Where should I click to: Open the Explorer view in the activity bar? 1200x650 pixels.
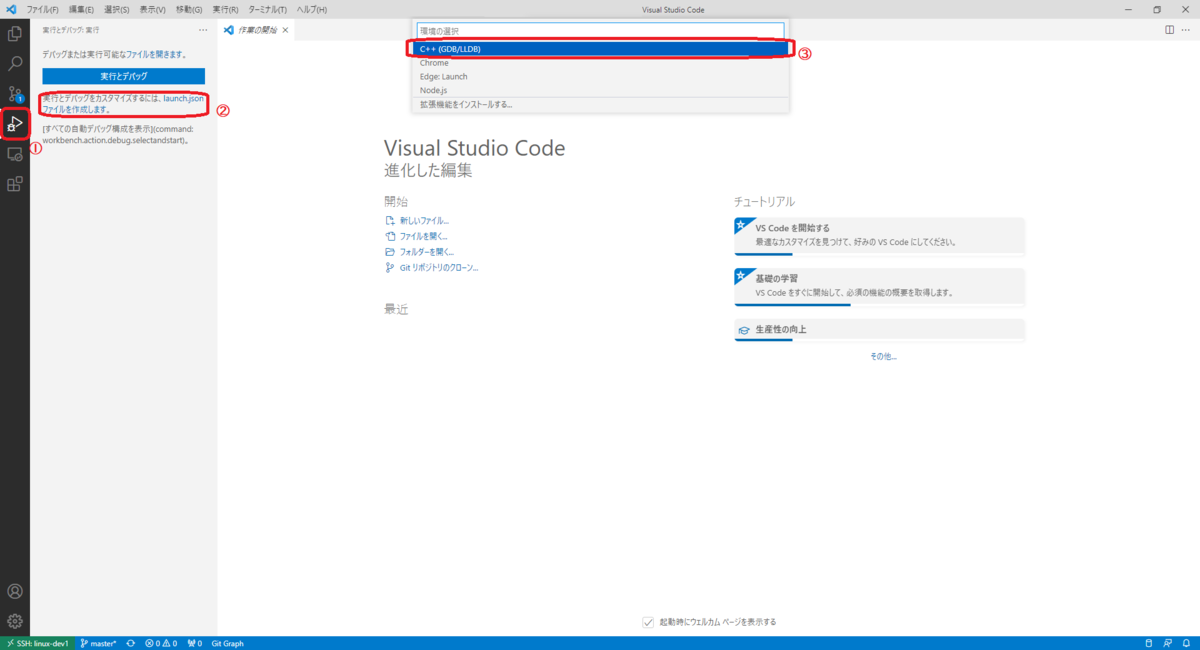coord(15,33)
